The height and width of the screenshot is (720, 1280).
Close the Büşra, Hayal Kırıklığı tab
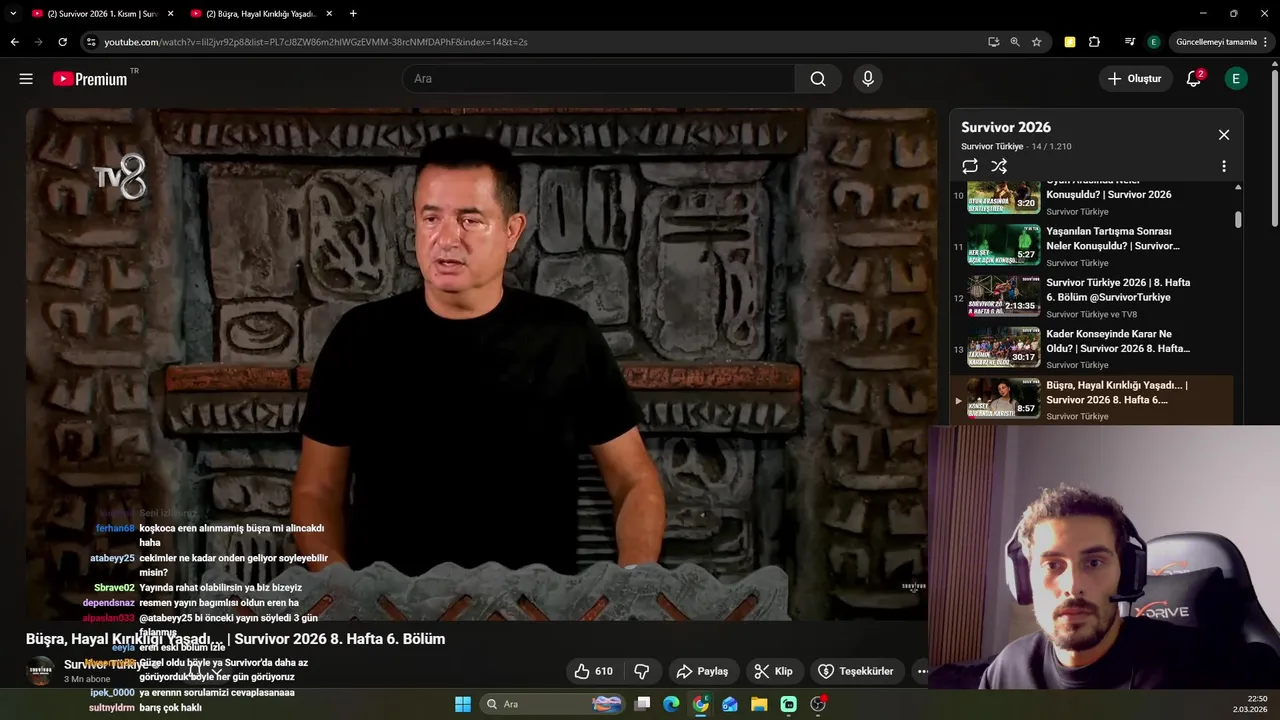(x=329, y=14)
